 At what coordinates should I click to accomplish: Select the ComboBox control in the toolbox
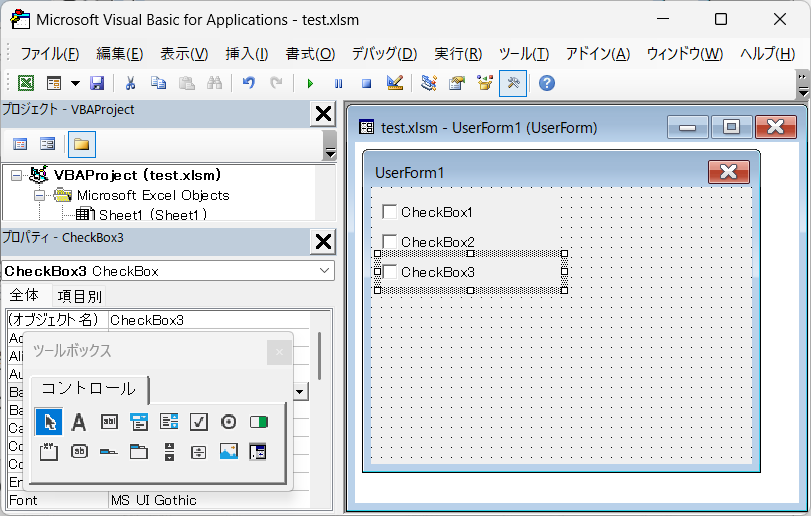[139, 422]
